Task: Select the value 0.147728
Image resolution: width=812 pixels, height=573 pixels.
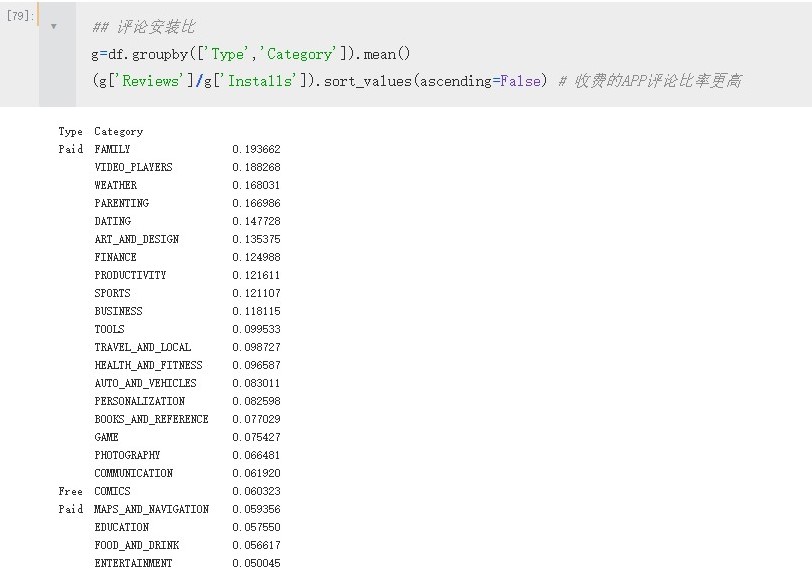Action: click(x=256, y=221)
